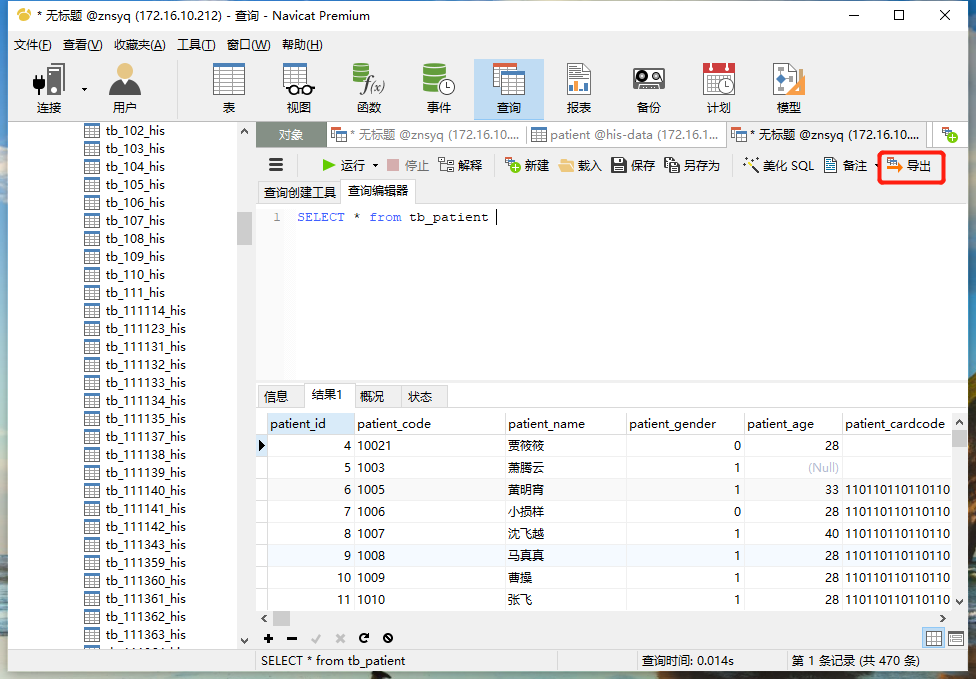This screenshot has height=679, width=976.
Task: Open the 函数 functions section
Action: pos(368,89)
